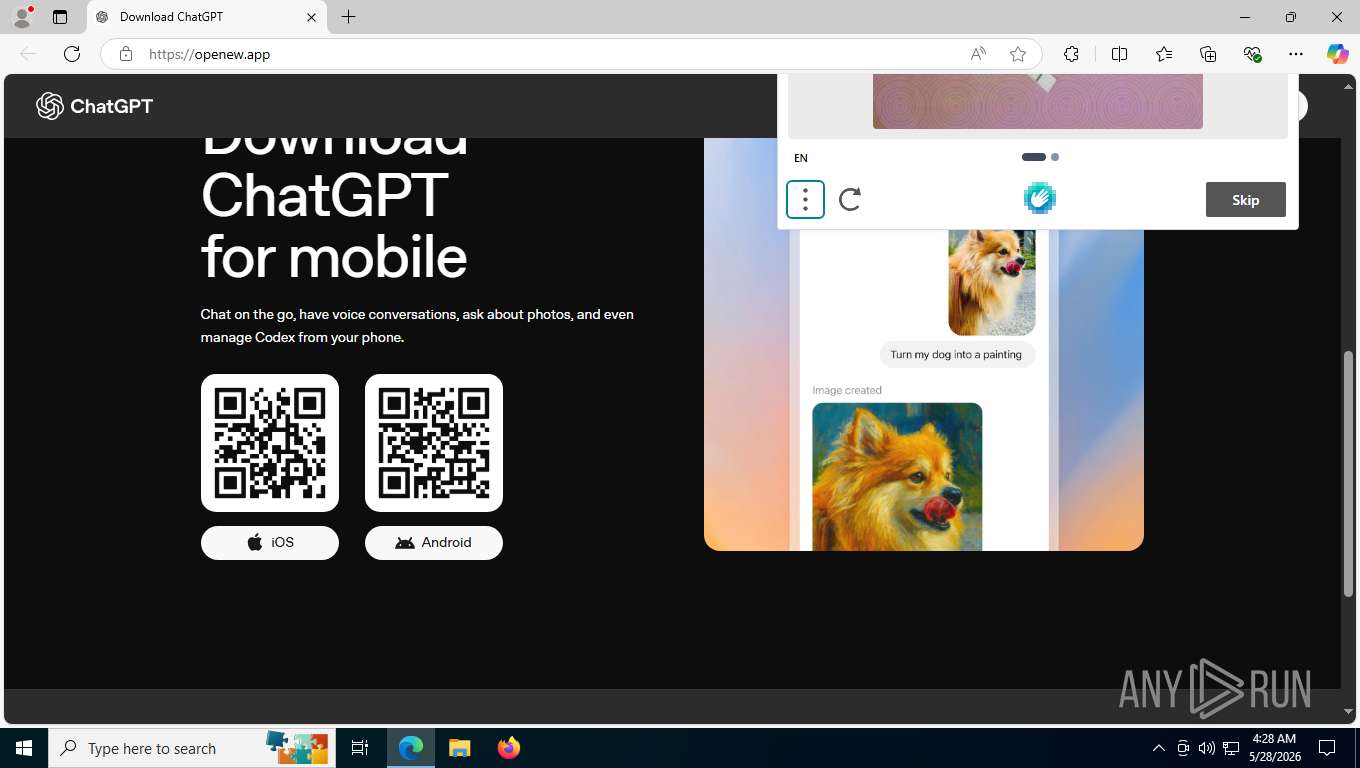
Task: Add this page to favorites star
Action: pyautogui.click(x=1018, y=54)
